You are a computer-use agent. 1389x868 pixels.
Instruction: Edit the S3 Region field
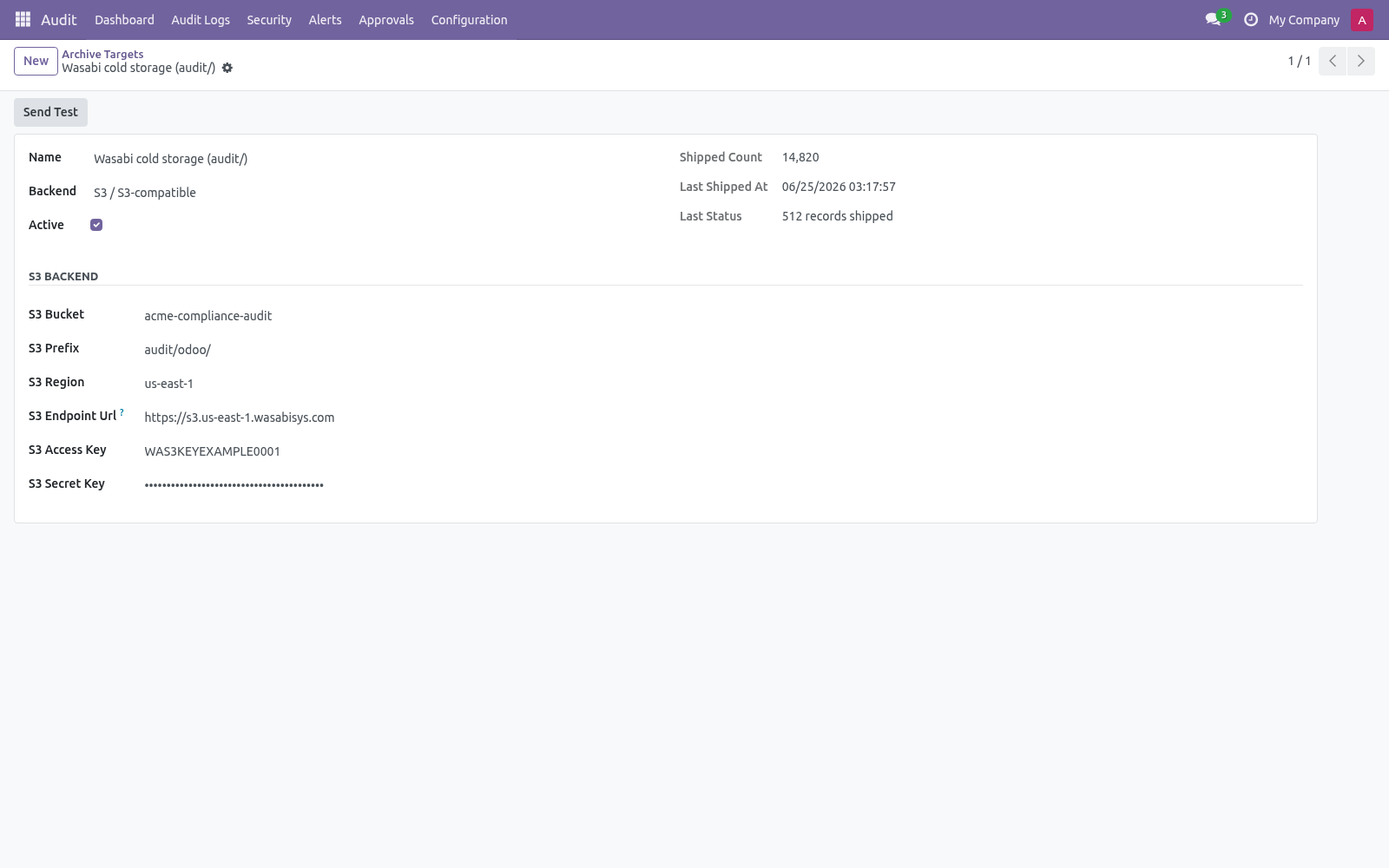[x=723, y=384]
